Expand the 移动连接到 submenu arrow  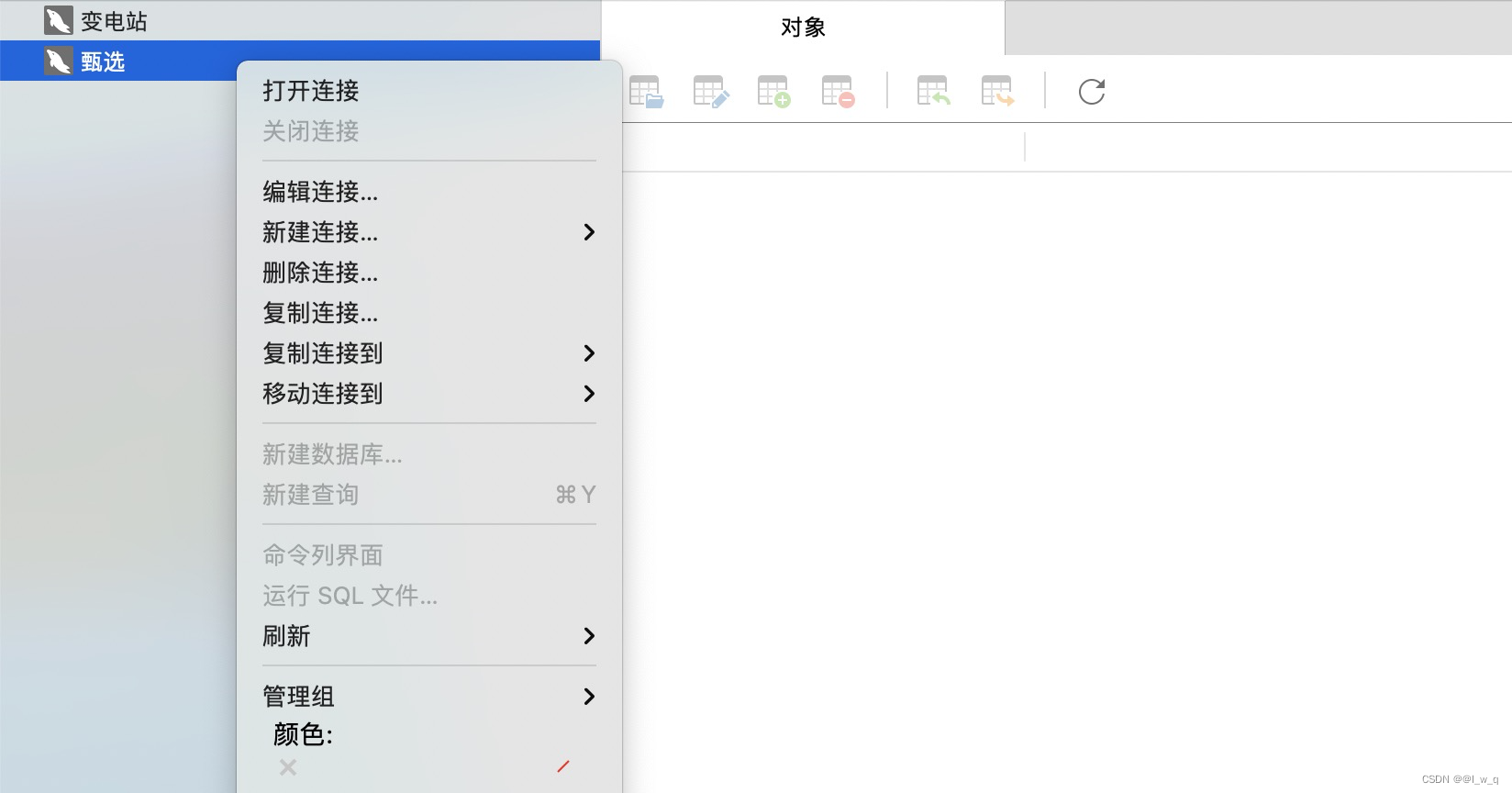coord(589,394)
